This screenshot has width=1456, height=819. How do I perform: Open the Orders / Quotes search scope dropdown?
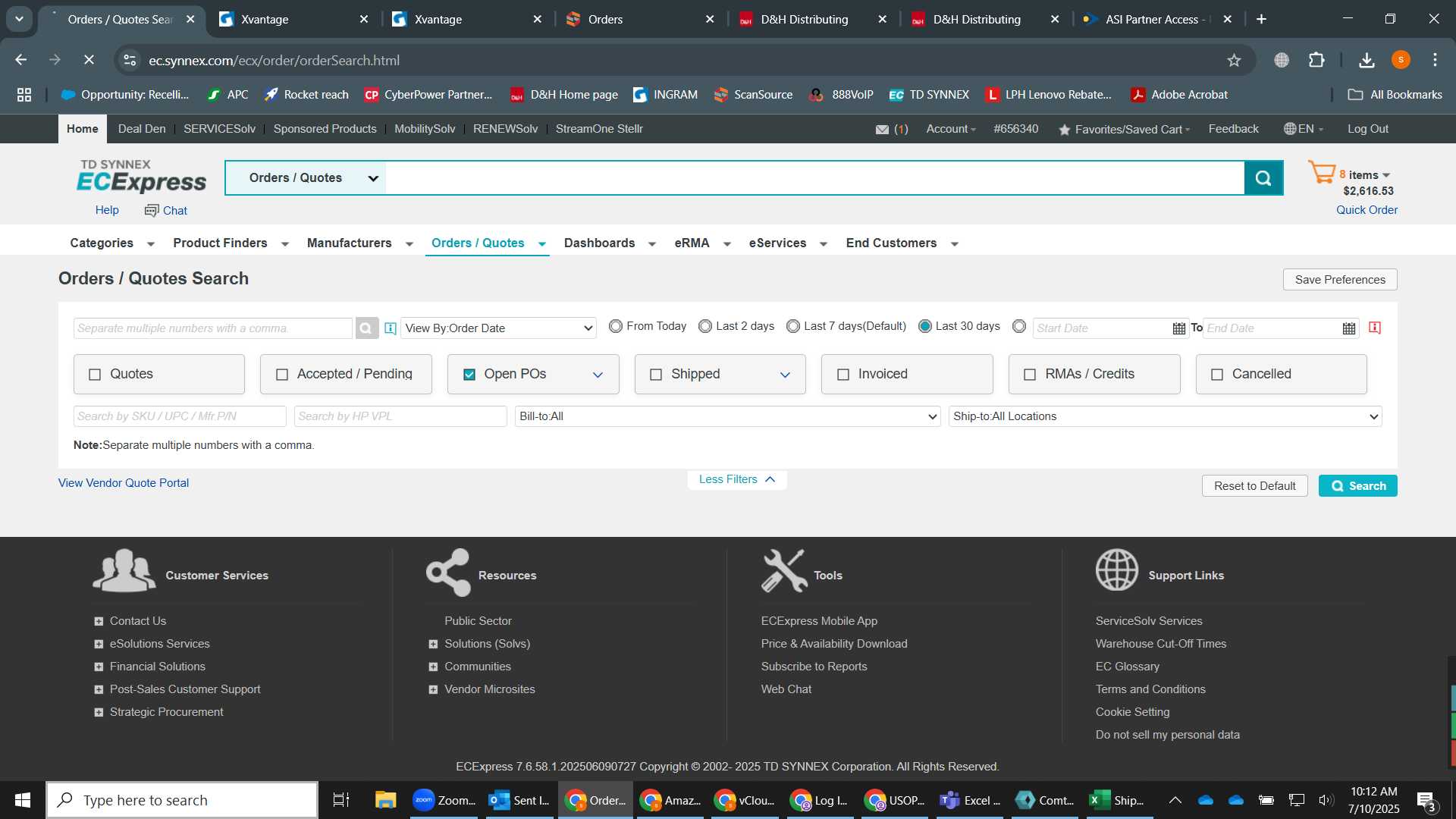[306, 178]
